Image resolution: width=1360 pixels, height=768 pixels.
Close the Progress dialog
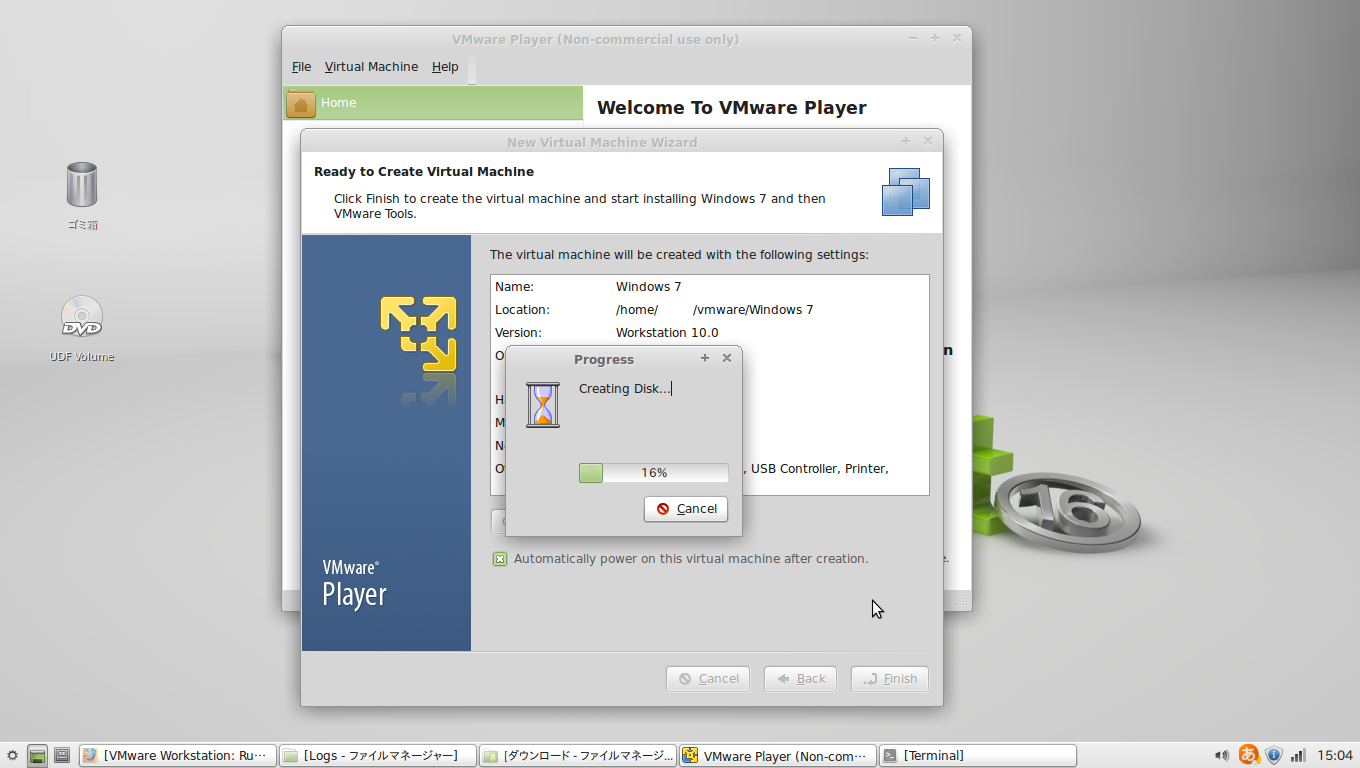pyautogui.click(x=727, y=358)
